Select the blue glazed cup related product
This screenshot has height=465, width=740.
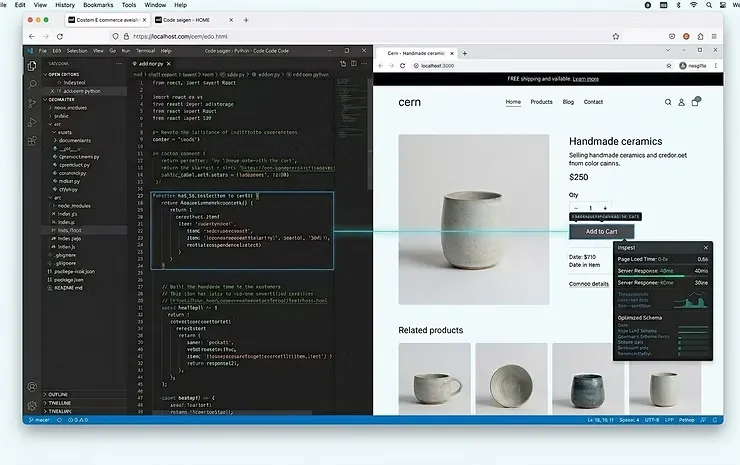[x=588, y=379]
